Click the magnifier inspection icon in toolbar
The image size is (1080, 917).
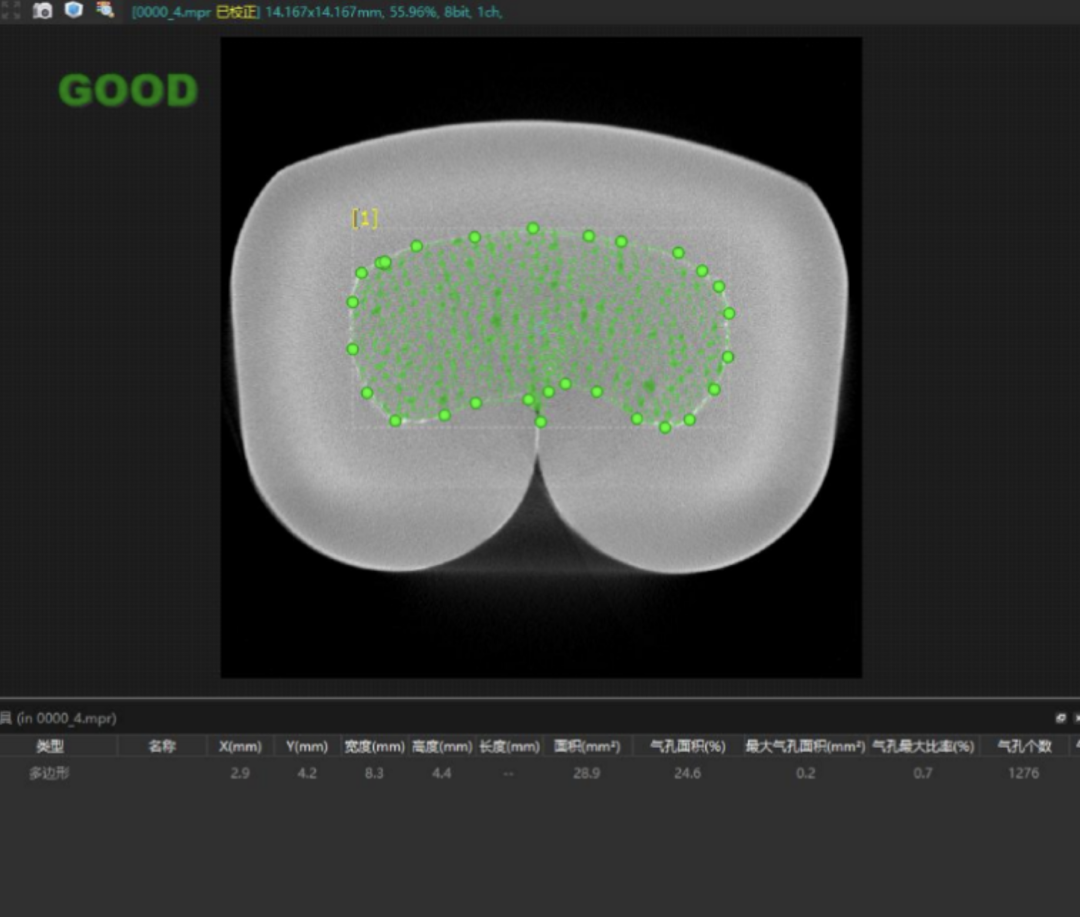tap(105, 10)
